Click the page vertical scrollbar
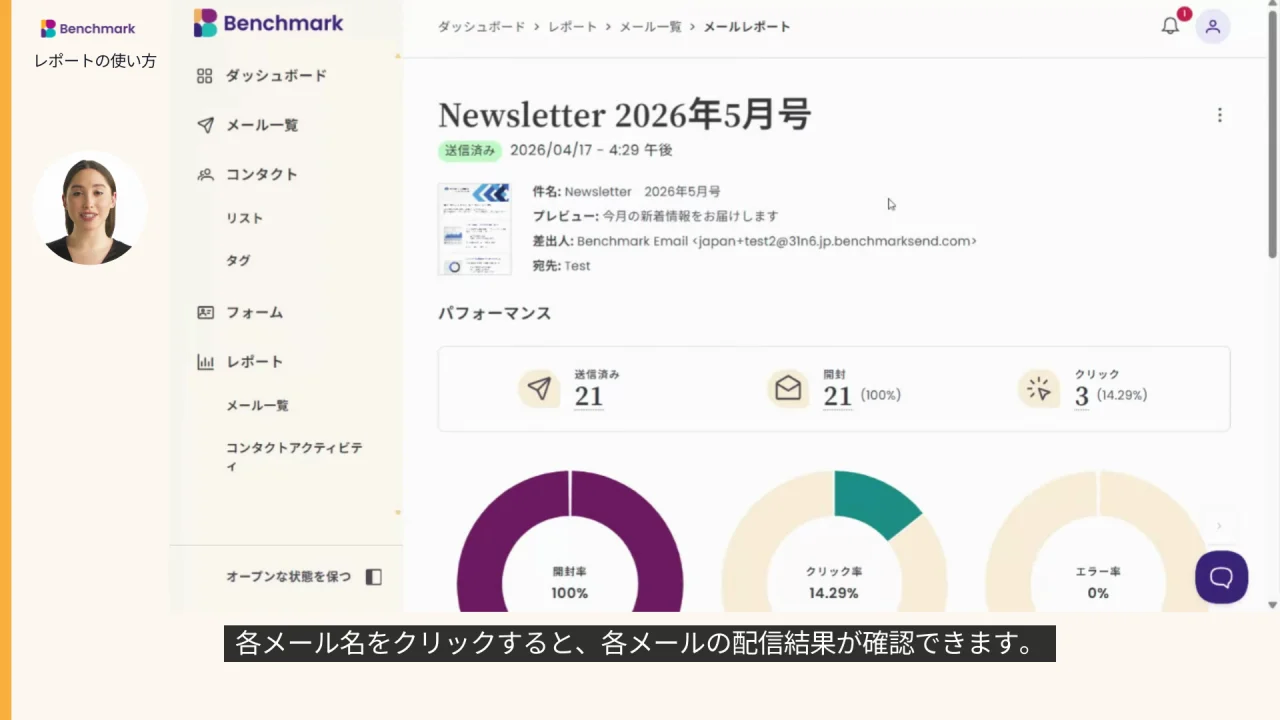The image size is (1280, 720). click(1272, 135)
